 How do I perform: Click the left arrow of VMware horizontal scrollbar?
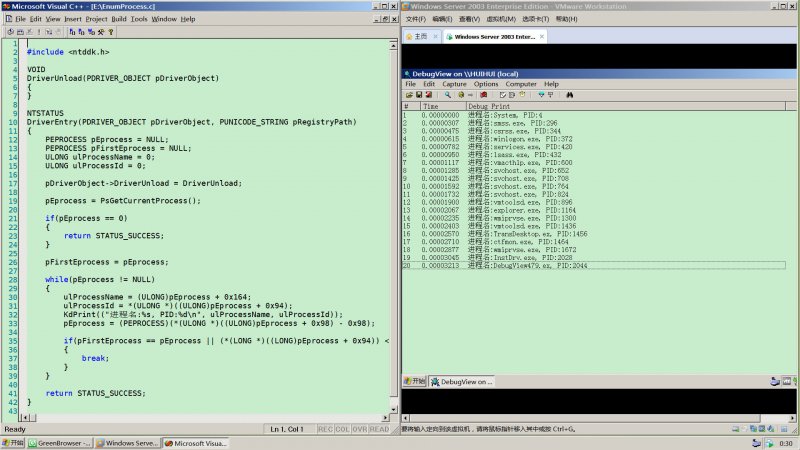coord(406,418)
